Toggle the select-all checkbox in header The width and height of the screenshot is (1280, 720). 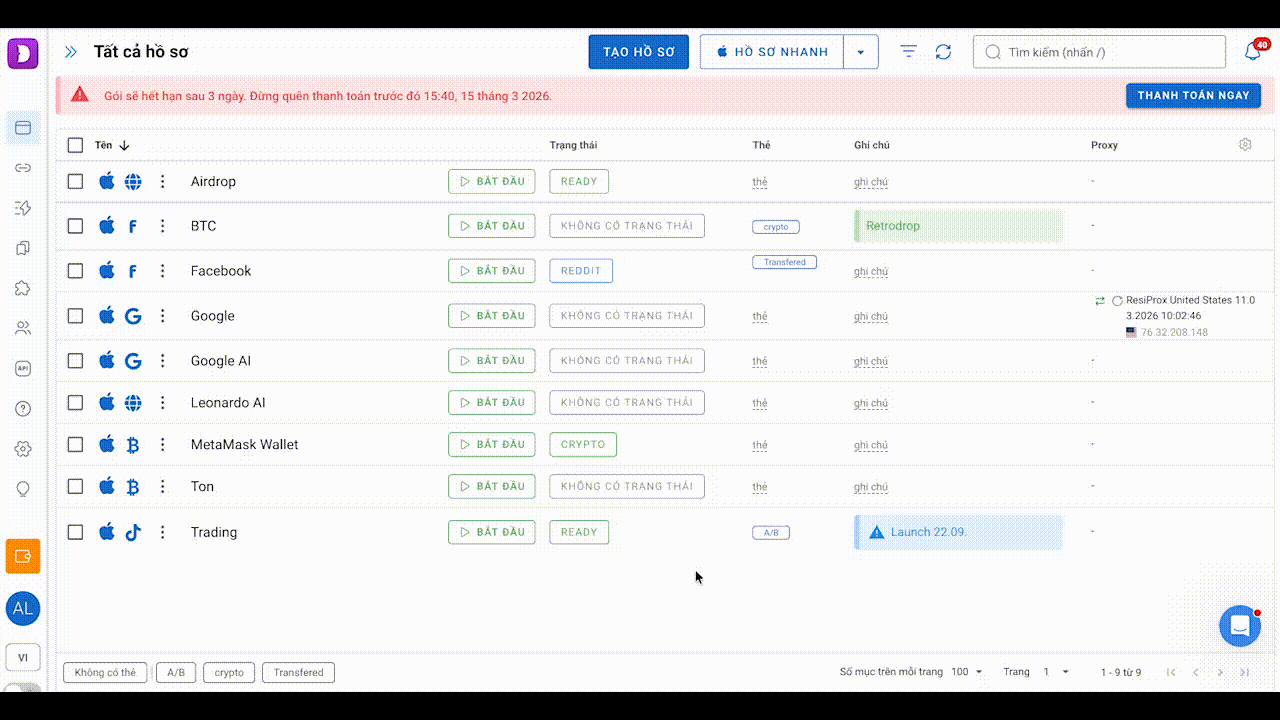pos(75,145)
